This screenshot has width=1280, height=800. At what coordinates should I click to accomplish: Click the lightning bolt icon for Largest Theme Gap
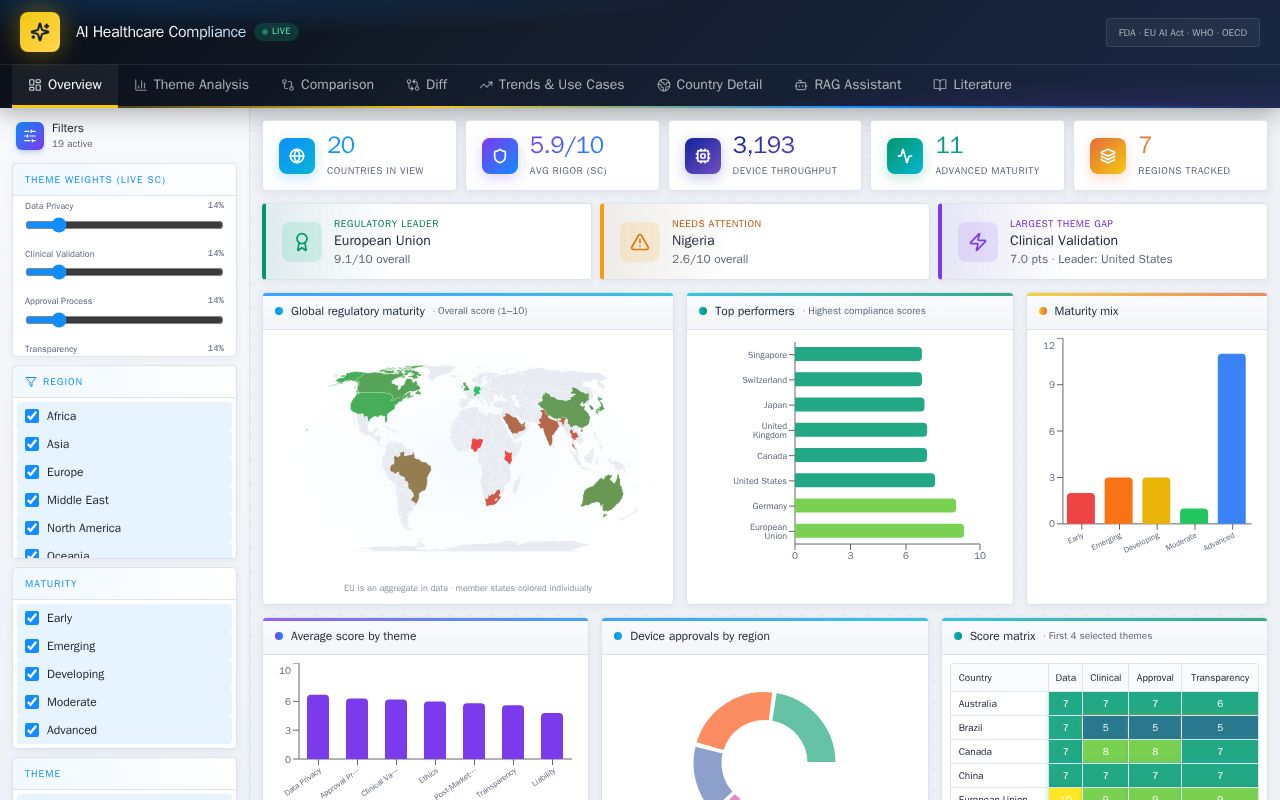(978, 242)
